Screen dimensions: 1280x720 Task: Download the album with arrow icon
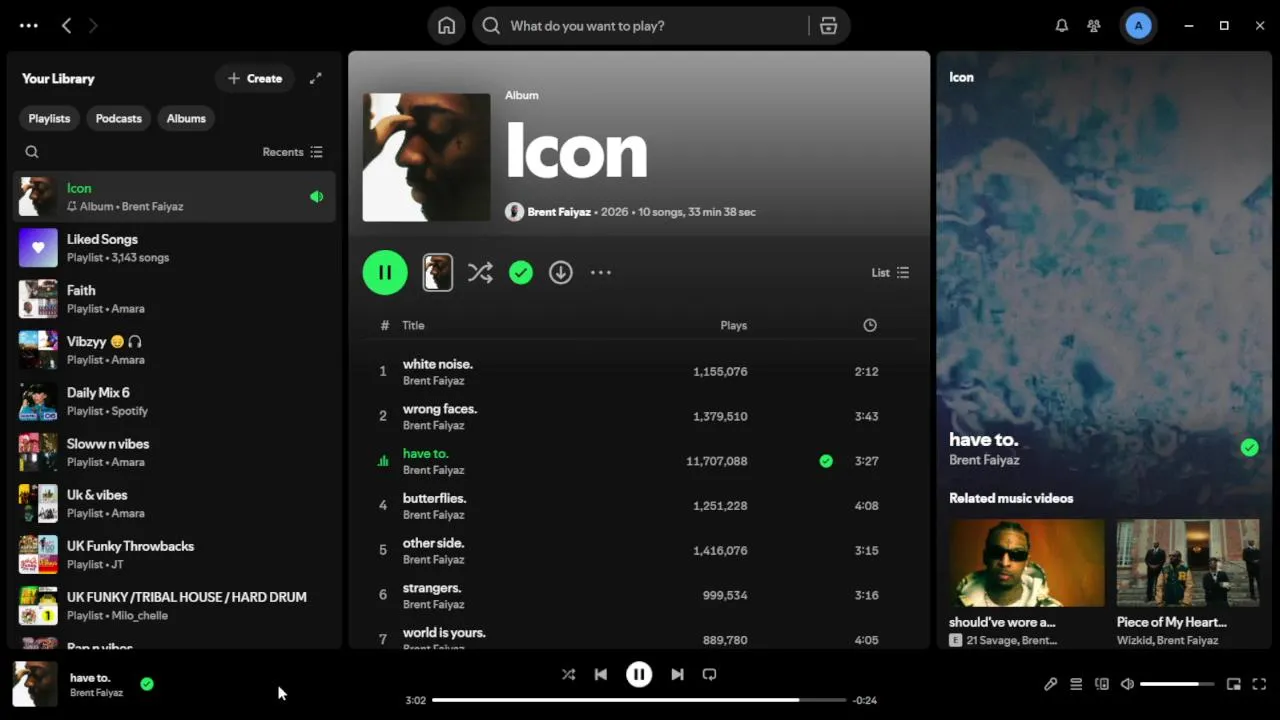coord(561,272)
